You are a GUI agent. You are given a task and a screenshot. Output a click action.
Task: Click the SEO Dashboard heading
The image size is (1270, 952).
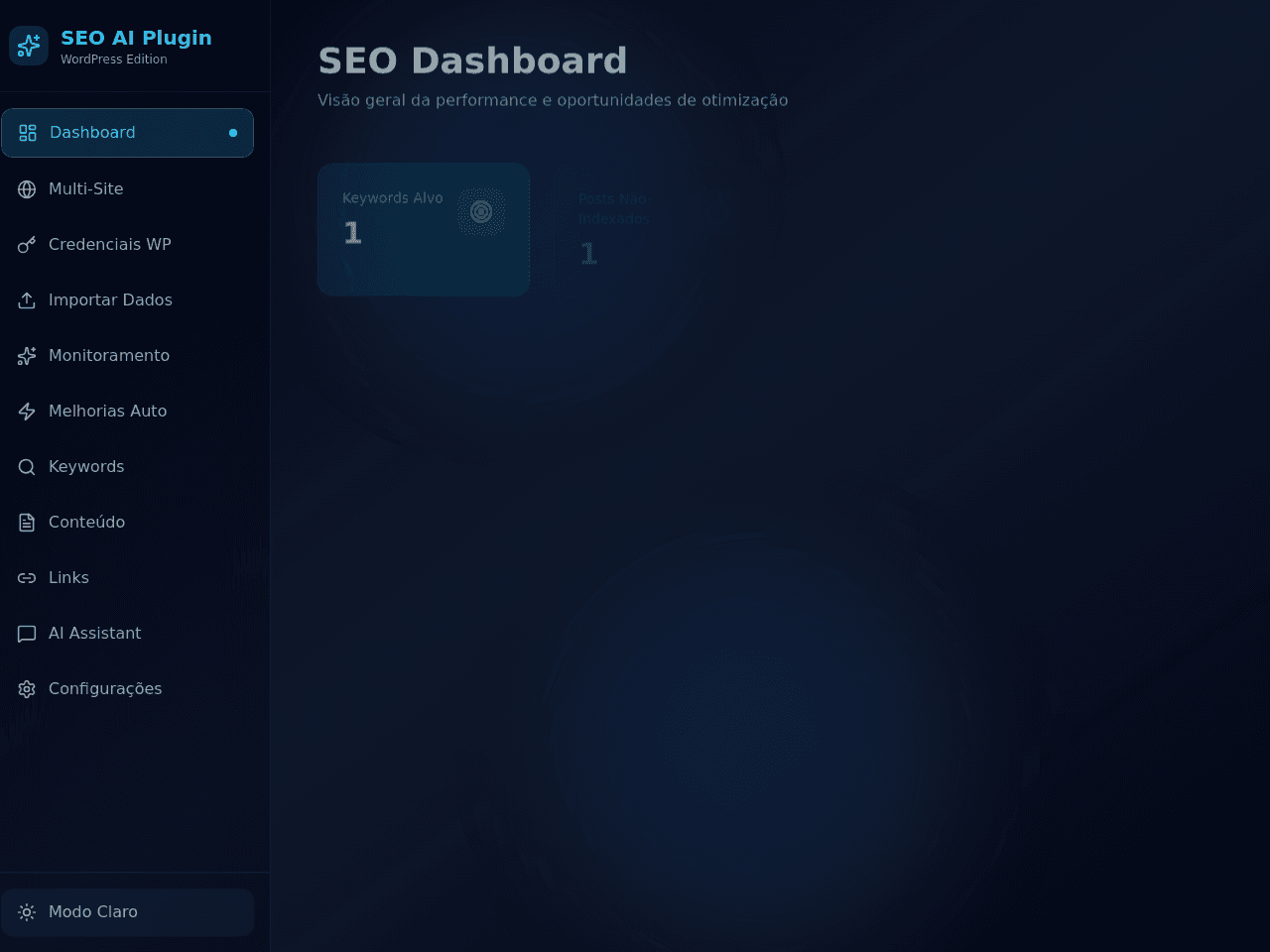coord(472,60)
